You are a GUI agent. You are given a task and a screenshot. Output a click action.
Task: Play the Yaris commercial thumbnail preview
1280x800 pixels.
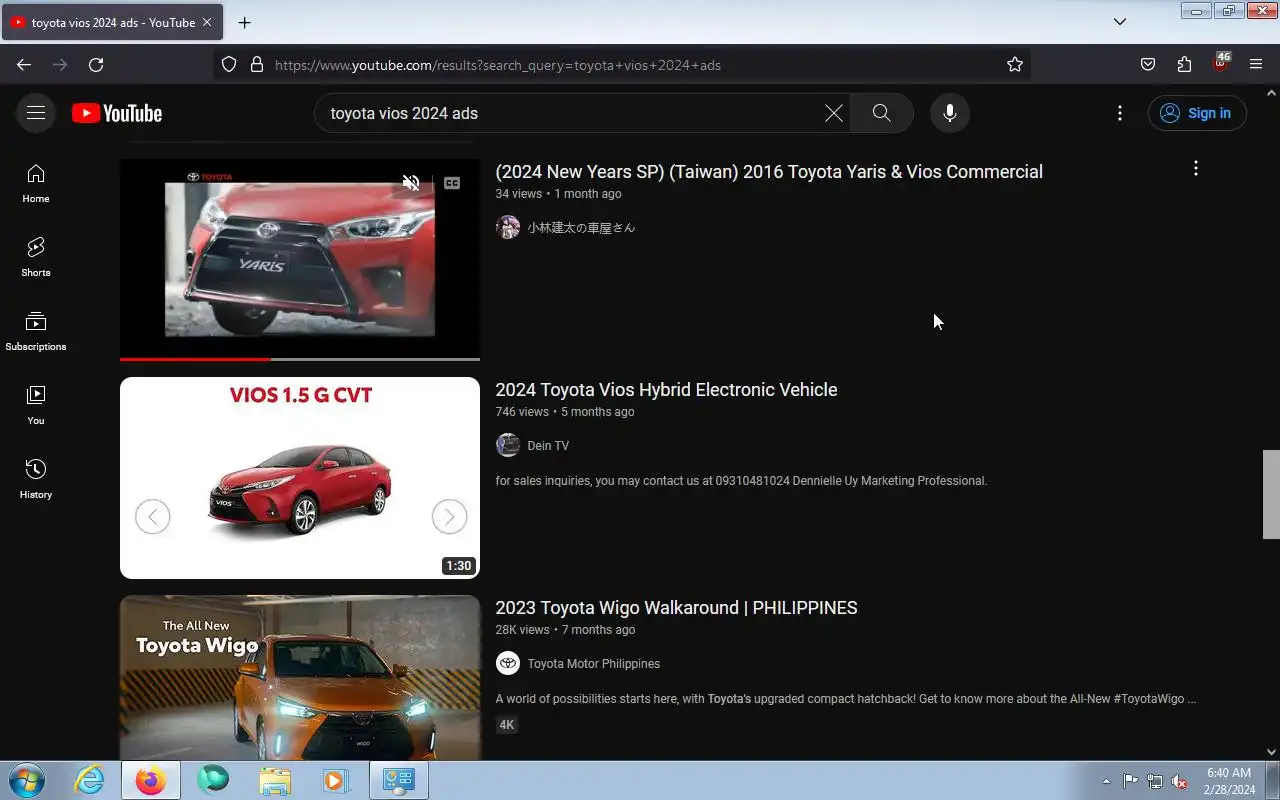click(x=300, y=258)
